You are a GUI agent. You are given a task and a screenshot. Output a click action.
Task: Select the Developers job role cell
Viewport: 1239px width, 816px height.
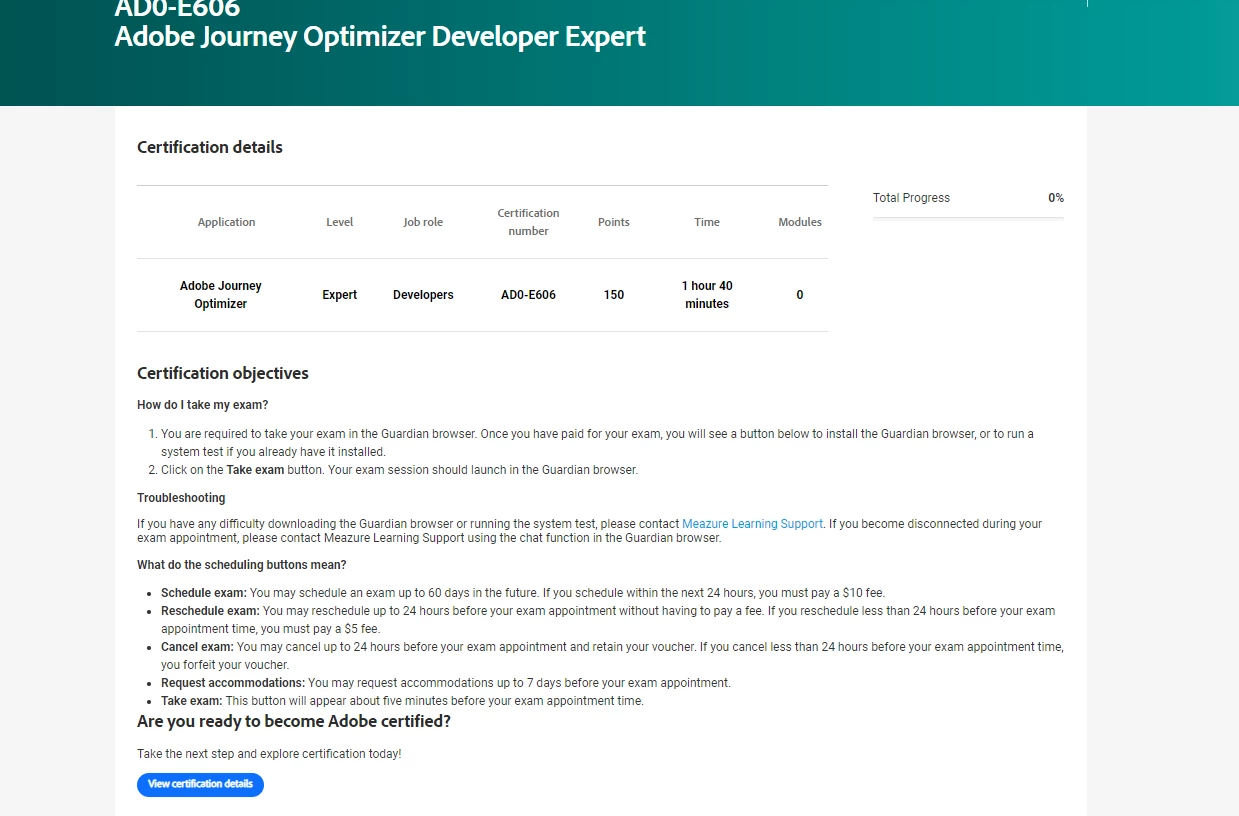tap(423, 295)
